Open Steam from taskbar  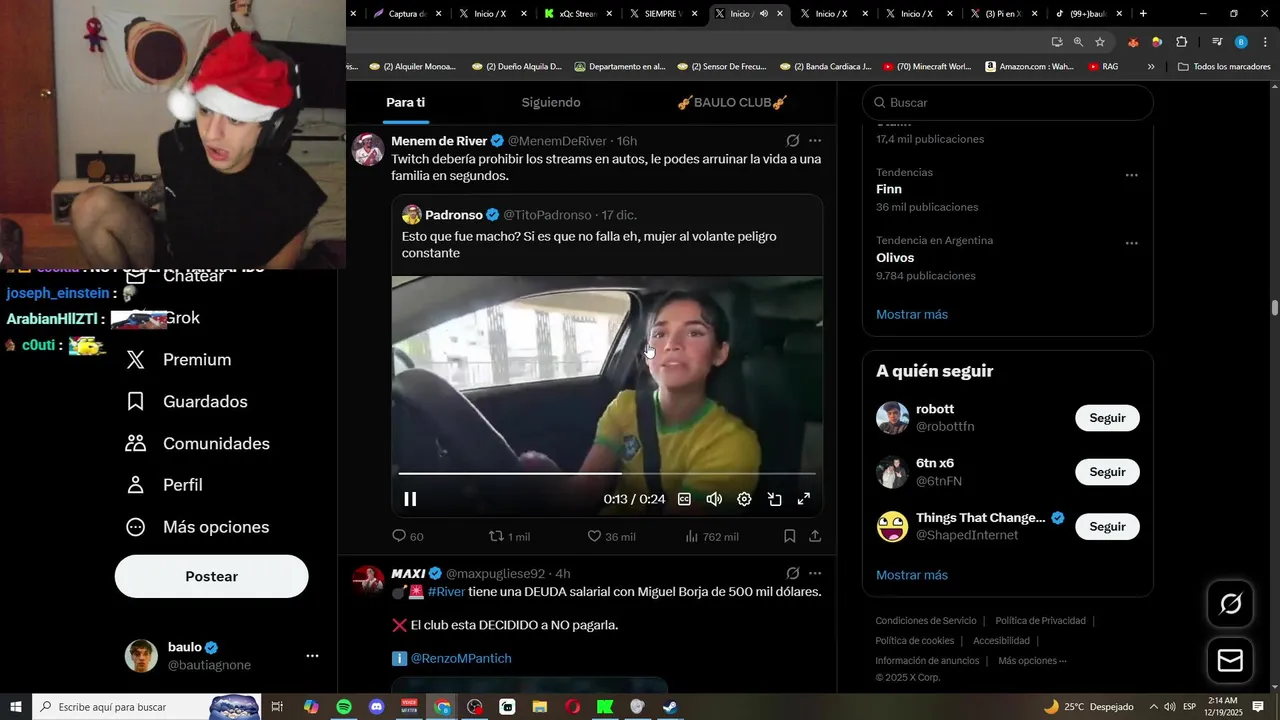(x=670, y=707)
